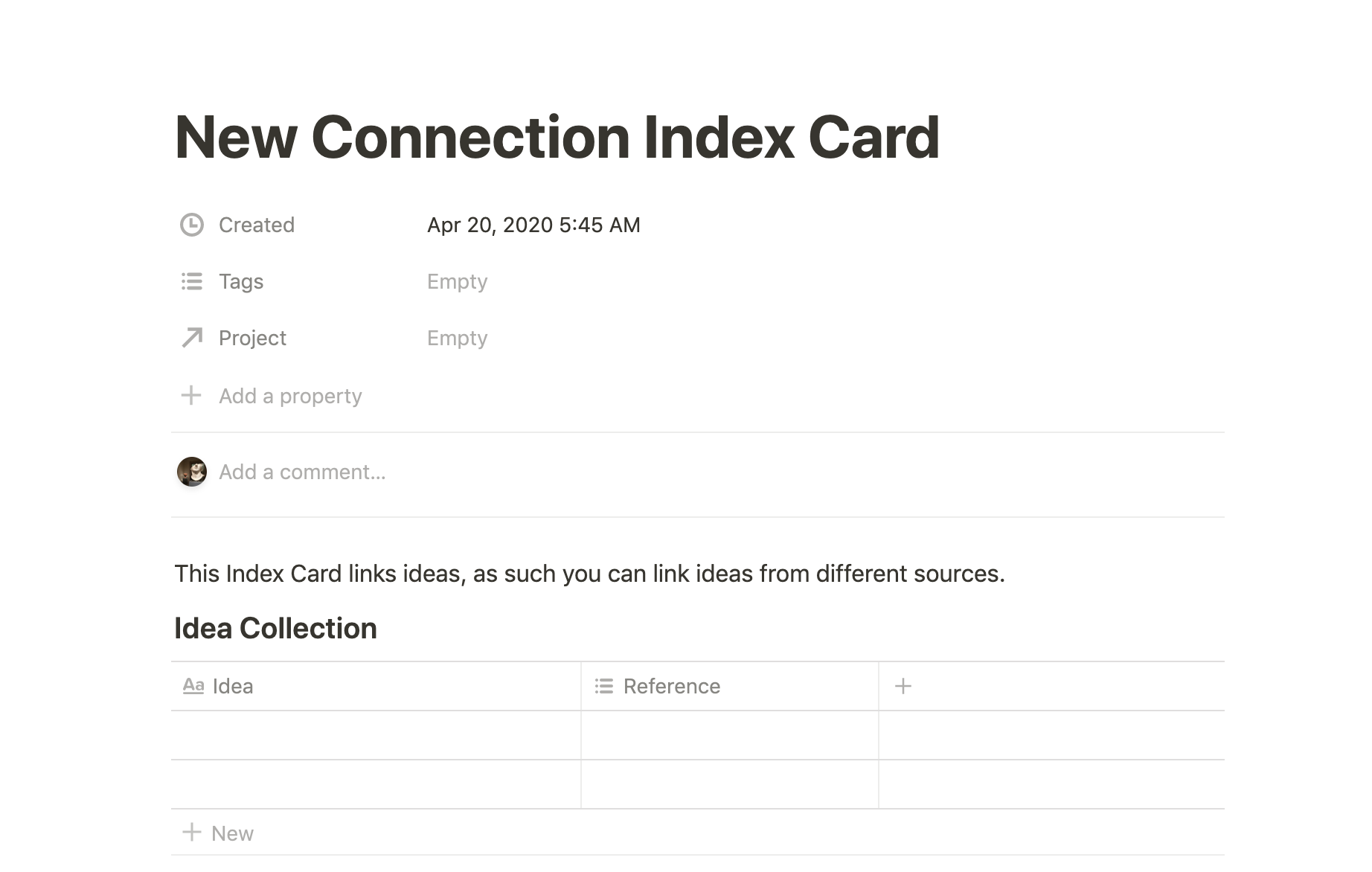This screenshot has width=1372, height=872.
Task: Open the Project property Empty value
Action: [x=457, y=338]
